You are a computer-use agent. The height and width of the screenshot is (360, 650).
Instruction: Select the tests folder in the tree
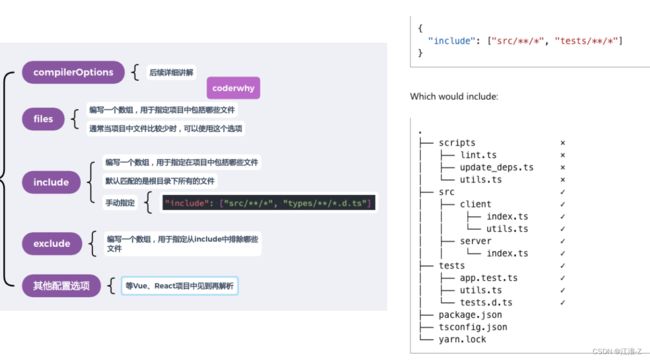pyautogui.click(x=451, y=265)
